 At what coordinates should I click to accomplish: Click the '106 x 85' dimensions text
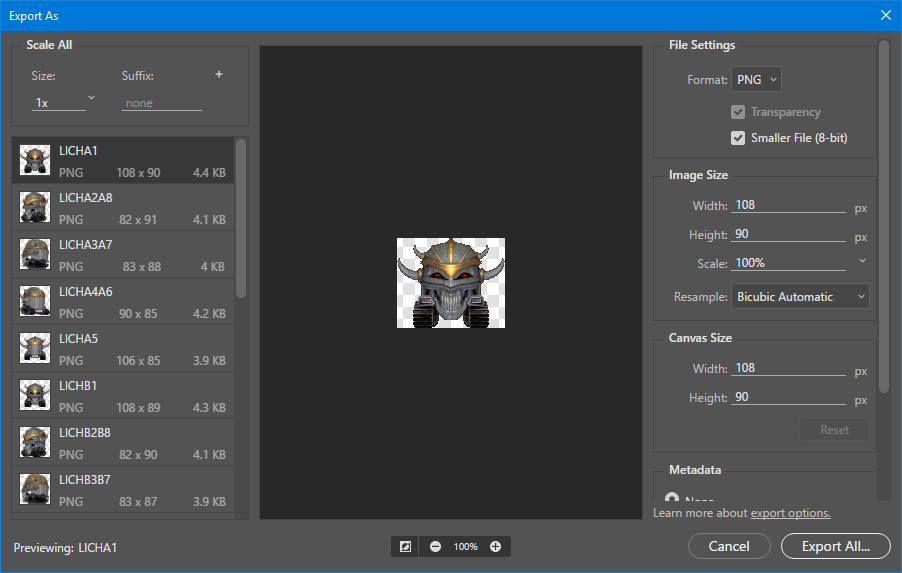point(138,361)
